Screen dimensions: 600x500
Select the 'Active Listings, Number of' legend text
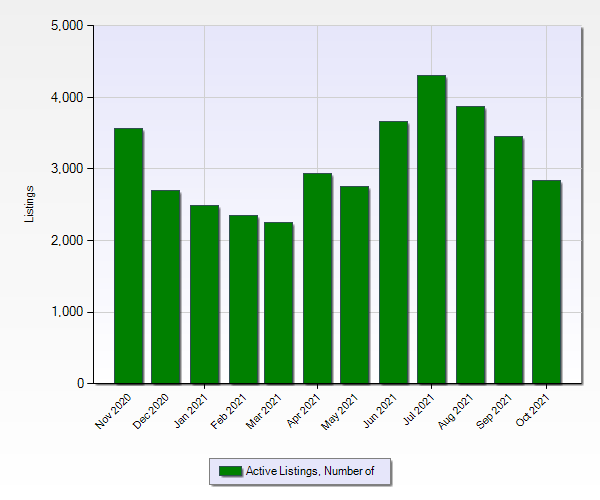[x=309, y=471]
